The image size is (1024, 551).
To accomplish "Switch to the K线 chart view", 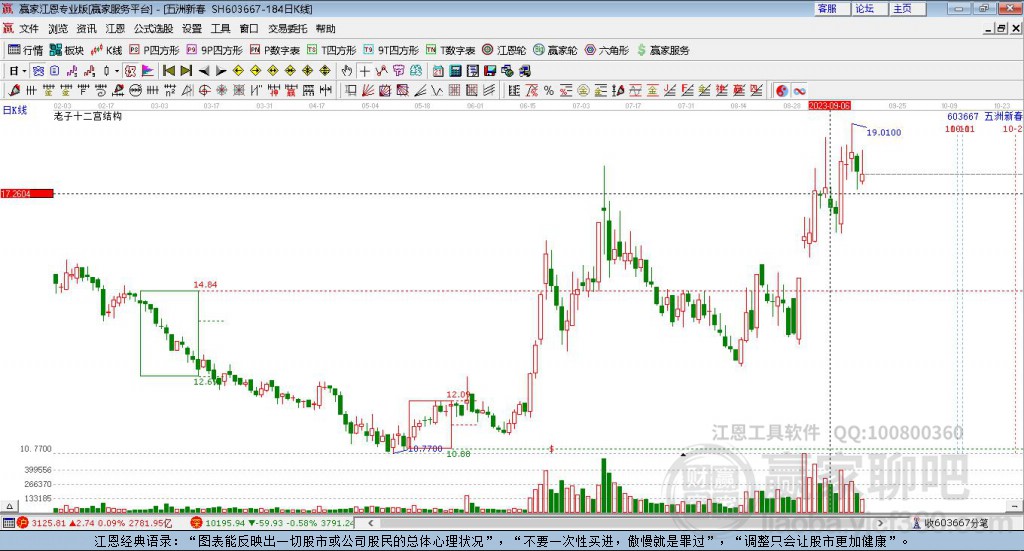I will [106, 50].
